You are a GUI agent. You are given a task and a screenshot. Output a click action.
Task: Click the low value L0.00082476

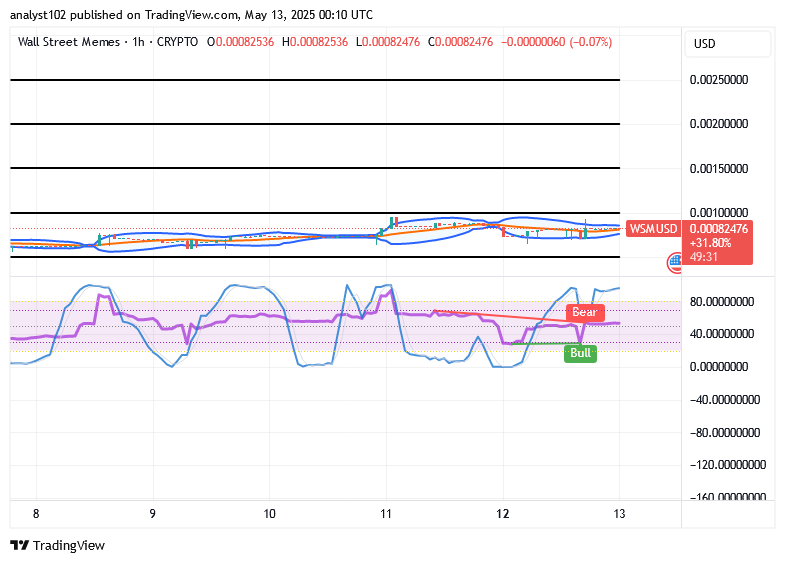[388, 42]
